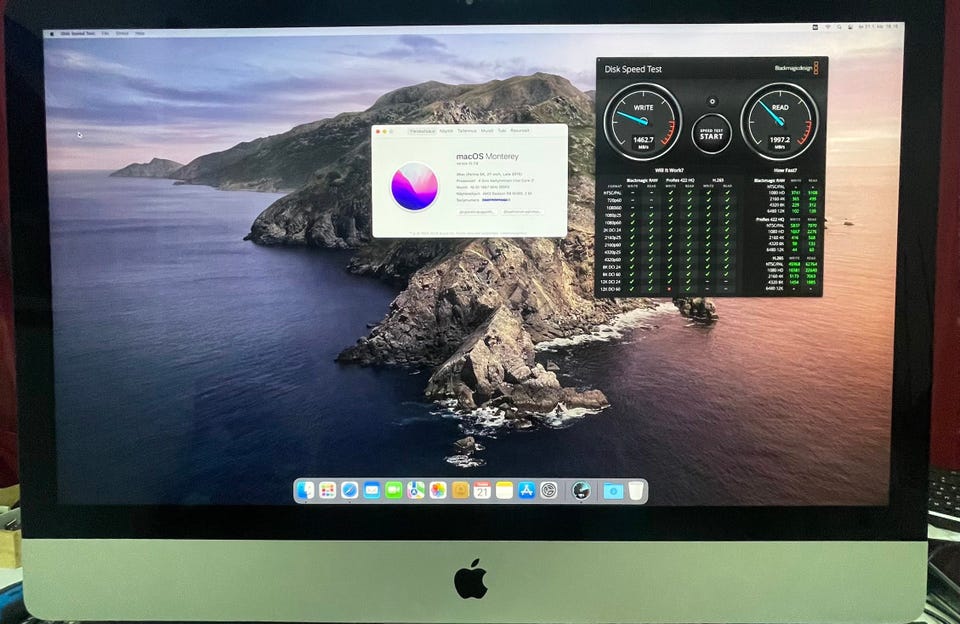Open the Disk Speed Test menu

78,34
